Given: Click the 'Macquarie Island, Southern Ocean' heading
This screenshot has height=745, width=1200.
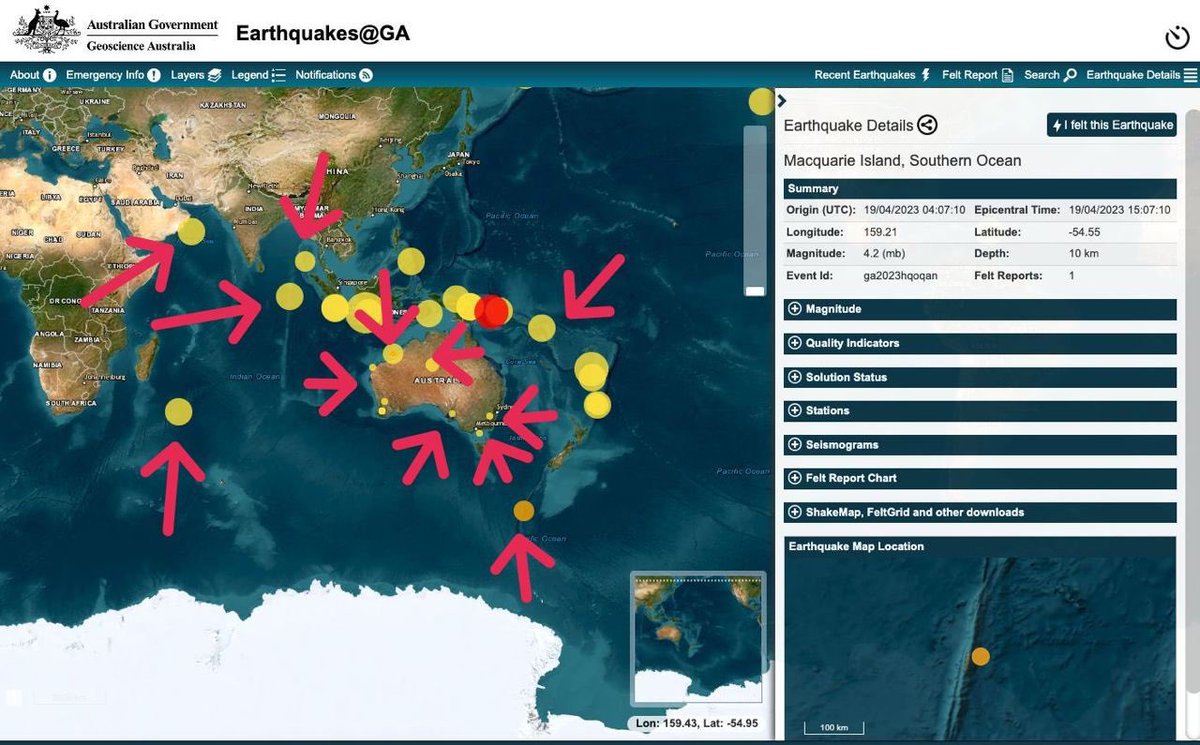Looking at the screenshot, I should click(902, 160).
